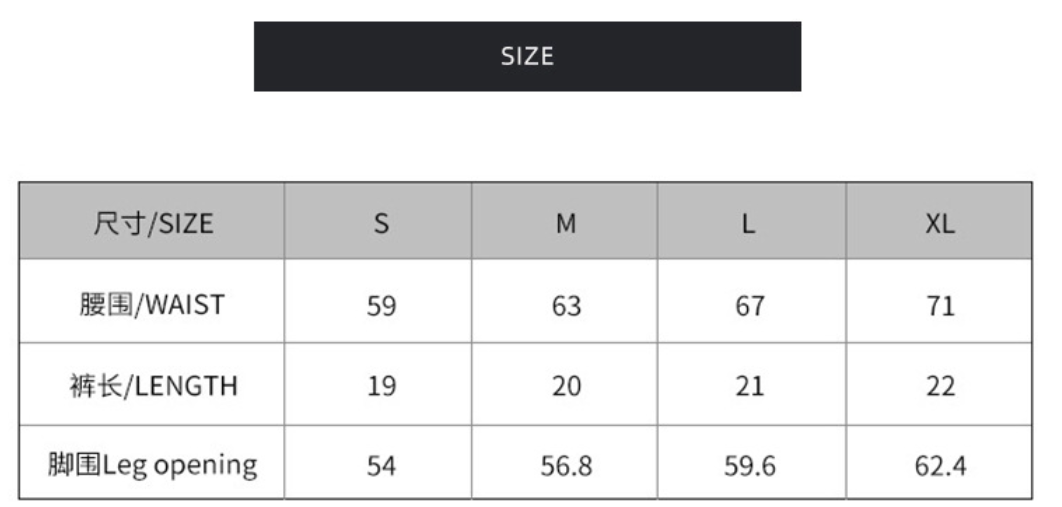
Task: Select waist value 59 for size S
Action: [381, 306]
